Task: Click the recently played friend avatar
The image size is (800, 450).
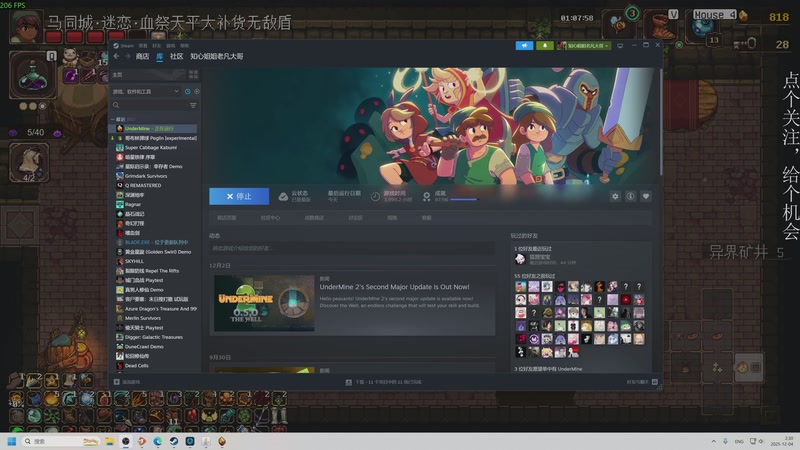Action: 520,259
